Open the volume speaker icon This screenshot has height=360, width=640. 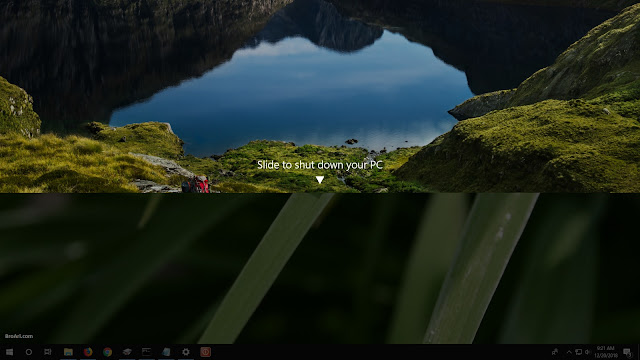(x=588, y=352)
